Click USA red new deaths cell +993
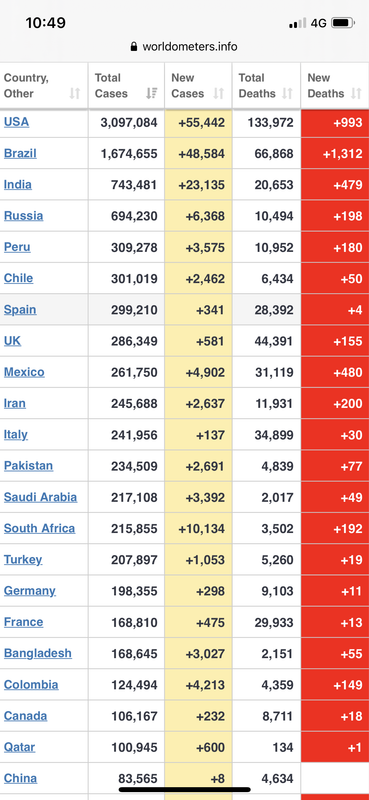Image resolution: width=369 pixels, height=800 pixels. 335,122
